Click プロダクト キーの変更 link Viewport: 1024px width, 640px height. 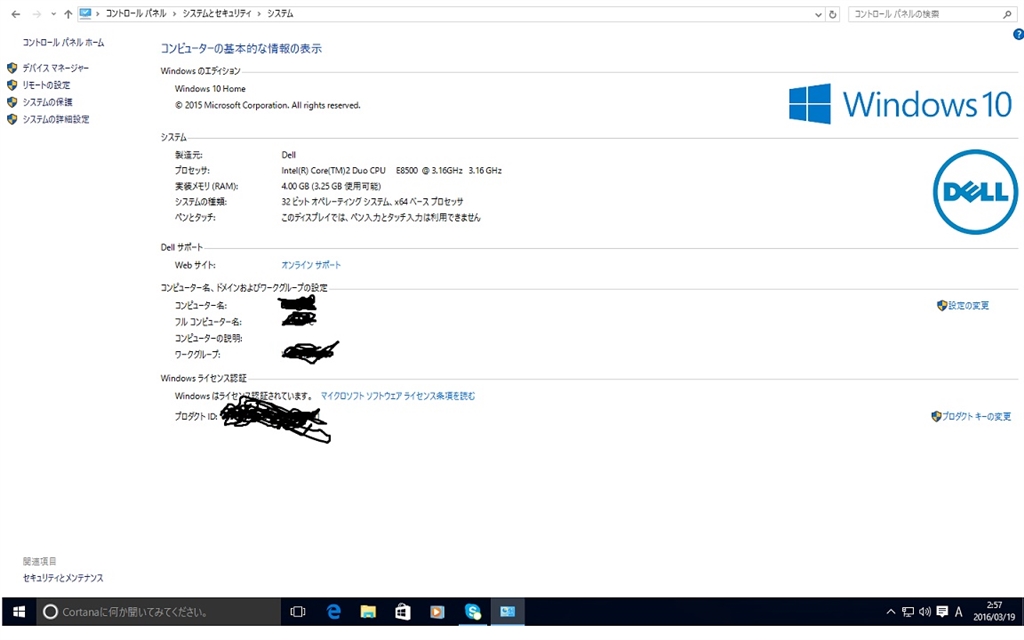(976, 417)
